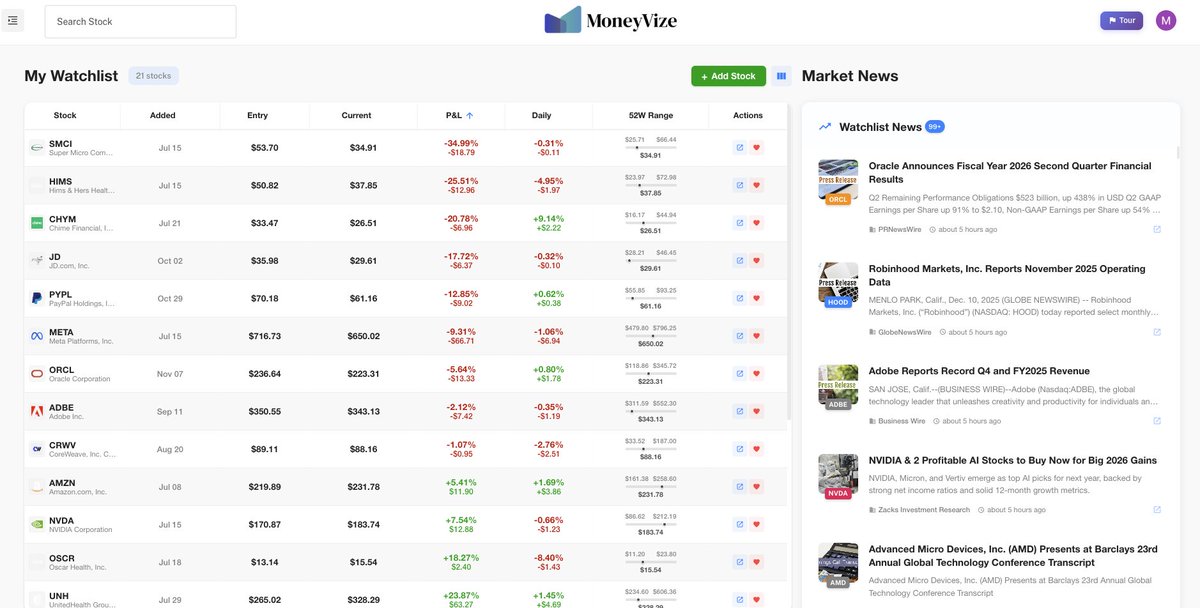The height and width of the screenshot is (608, 1200).
Task: Toggle favorite heart for PYPL row
Action: pyautogui.click(x=756, y=298)
